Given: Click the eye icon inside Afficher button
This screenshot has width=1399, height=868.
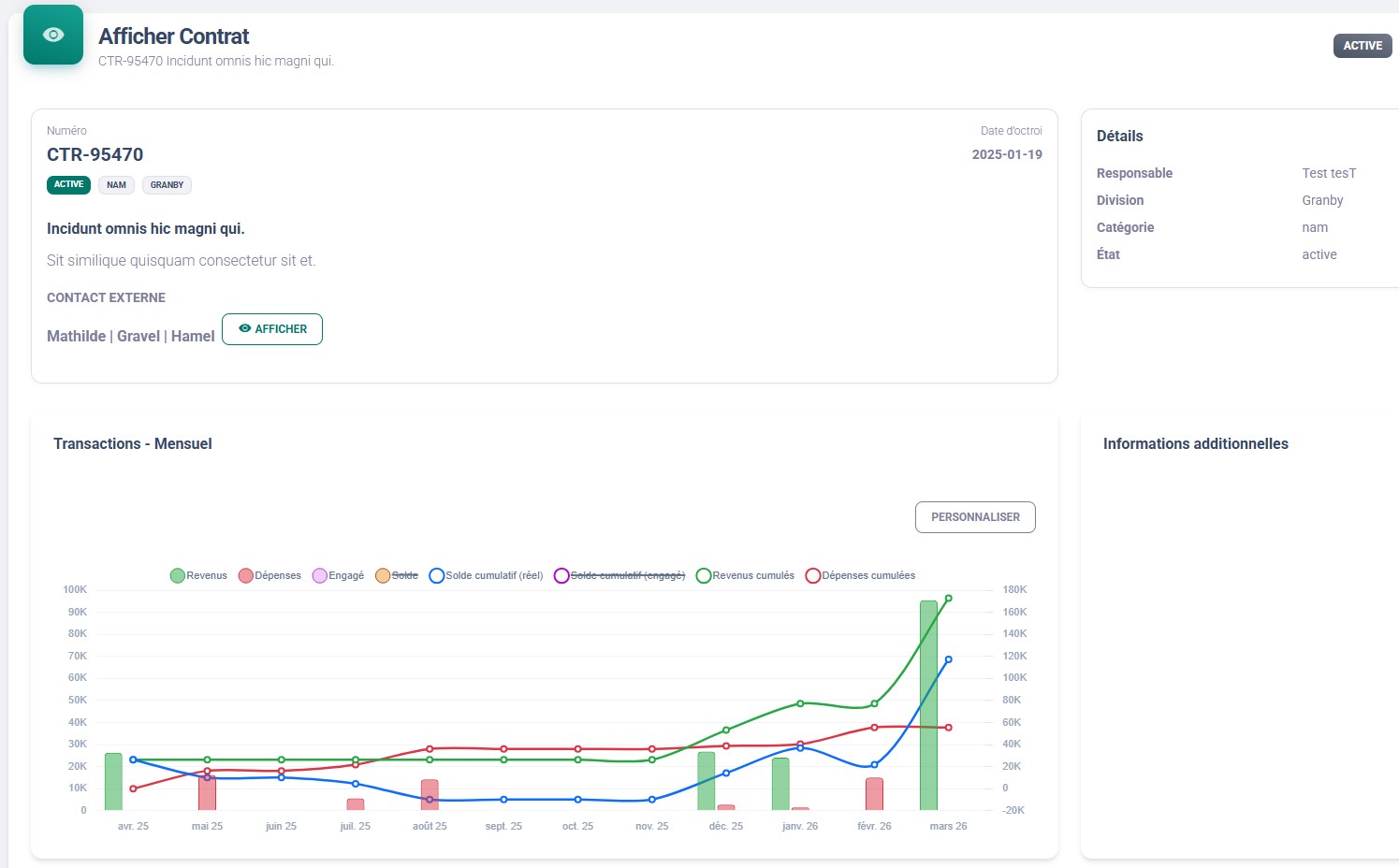Looking at the screenshot, I should (x=245, y=328).
